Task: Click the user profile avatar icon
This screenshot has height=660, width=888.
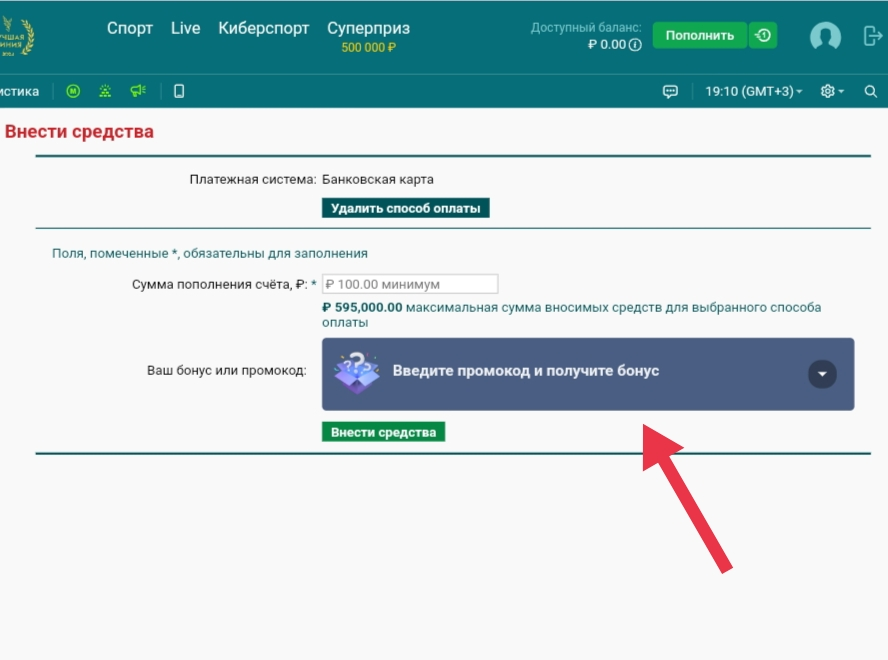Action: pyautogui.click(x=825, y=37)
